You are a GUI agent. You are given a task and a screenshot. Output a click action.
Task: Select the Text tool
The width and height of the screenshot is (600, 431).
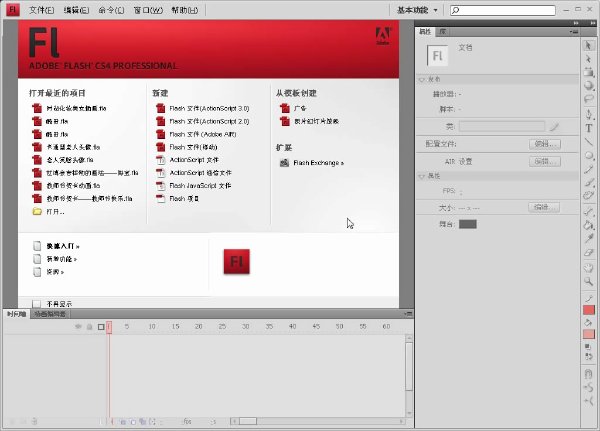pyautogui.click(x=589, y=128)
